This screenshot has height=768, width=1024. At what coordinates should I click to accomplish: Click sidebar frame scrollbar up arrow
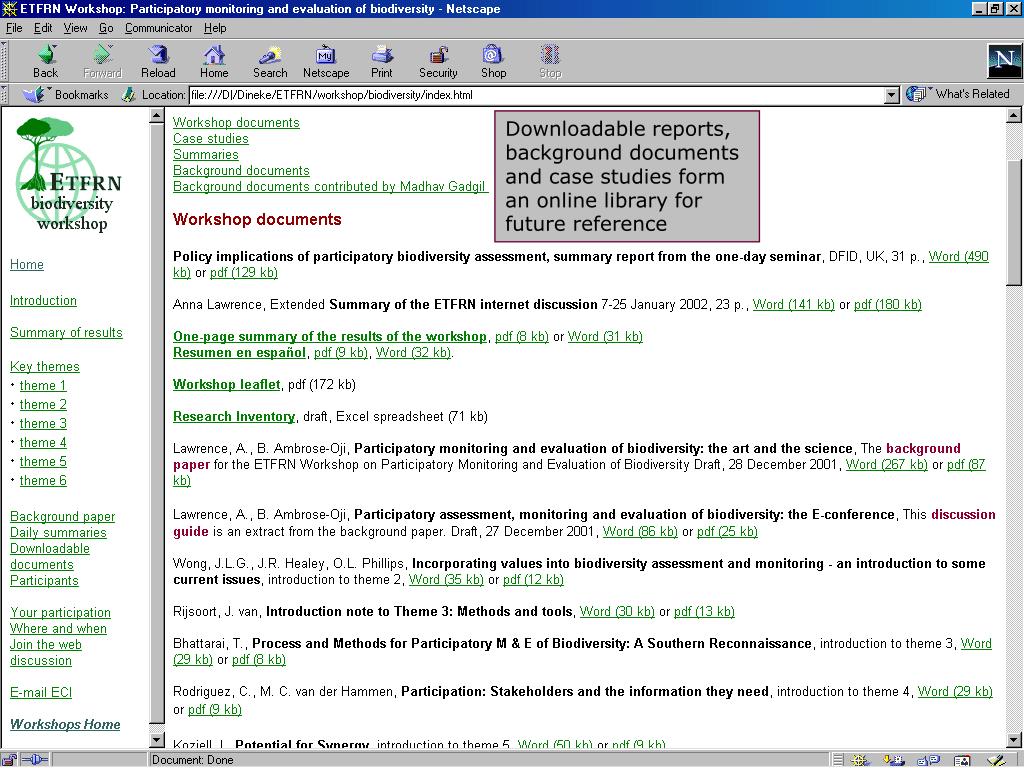pyautogui.click(x=157, y=116)
